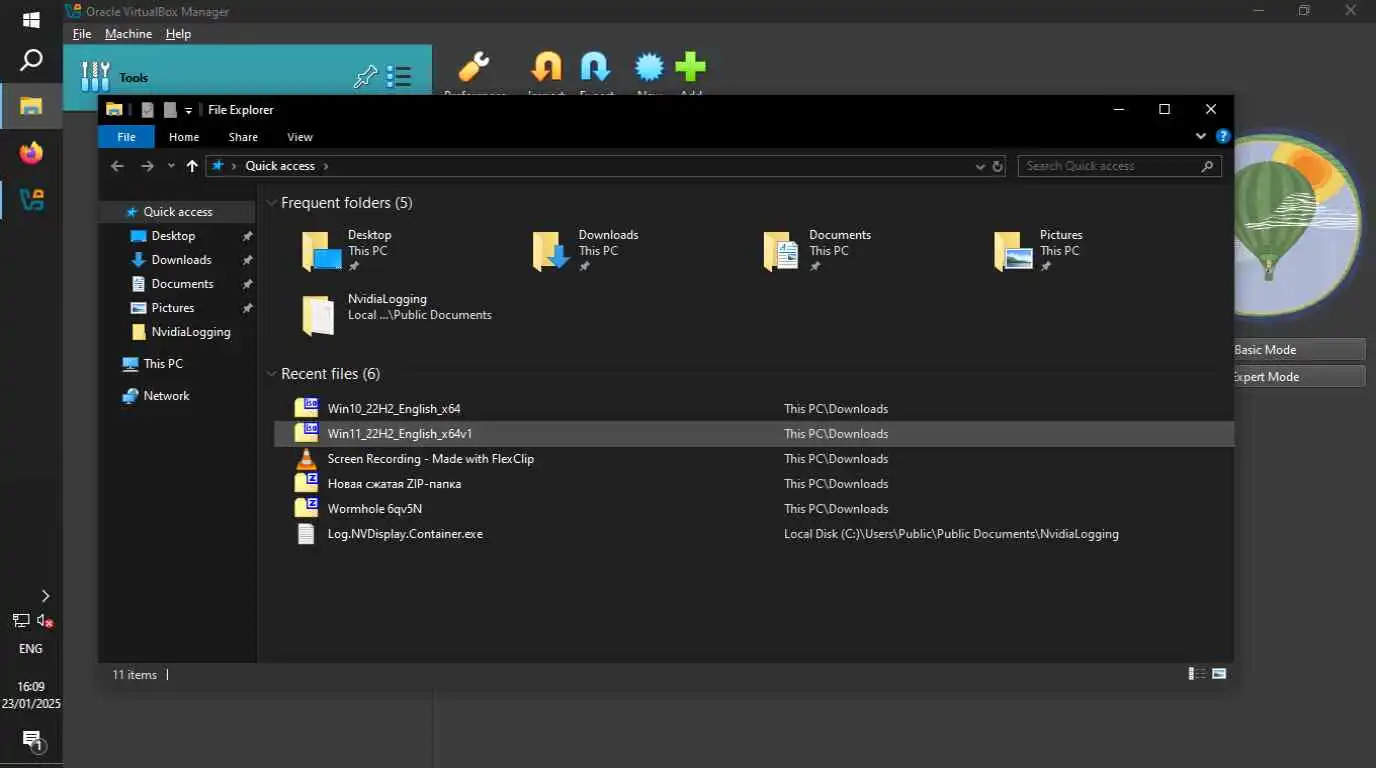The image size is (1376, 768).
Task: Open the Windows Start menu
Action: [31, 19]
